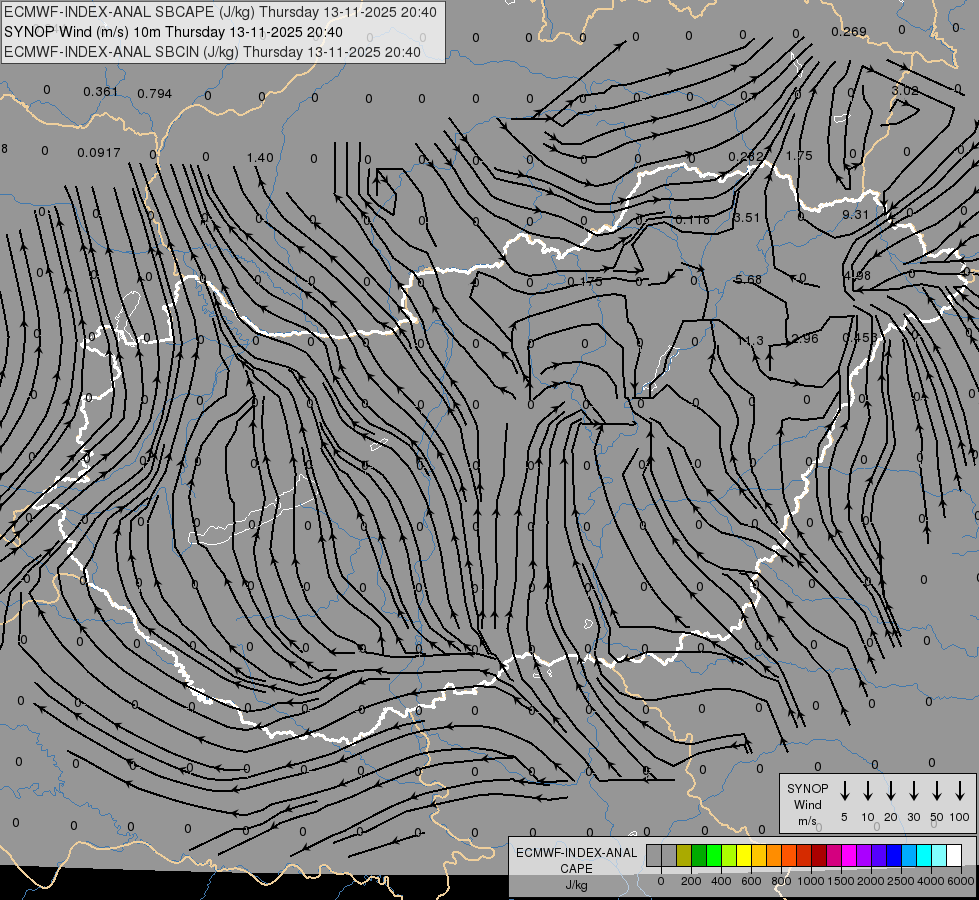Click the 0.794 CAPE value on map
The height and width of the screenshot is (900, 979).
coord(154,94)
